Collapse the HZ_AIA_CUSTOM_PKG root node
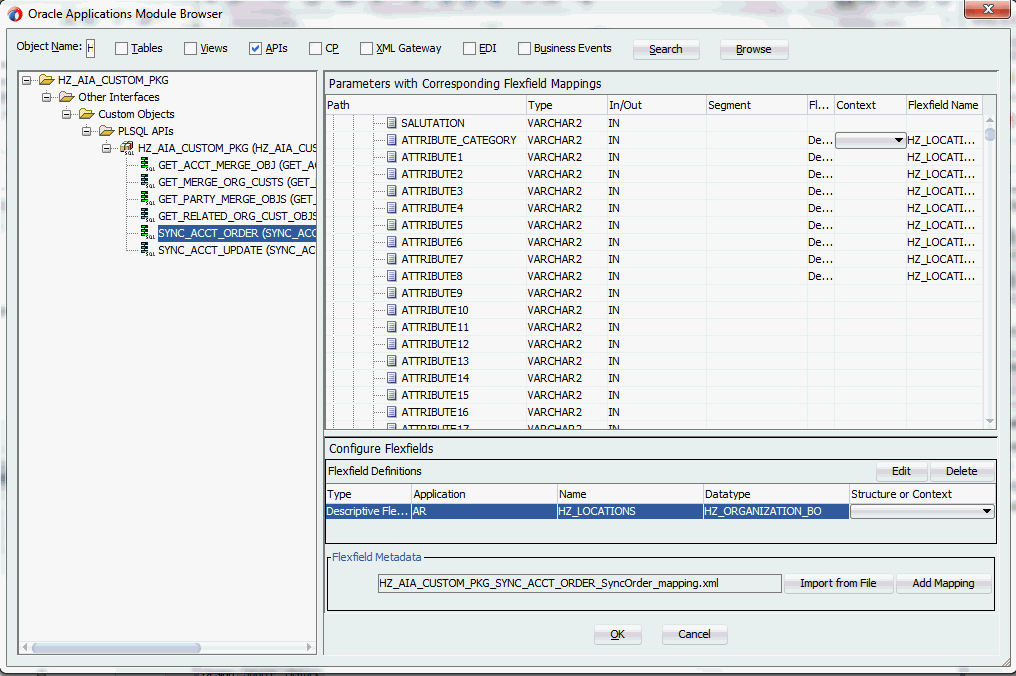Screen dimensions: 1016x676 27,80
